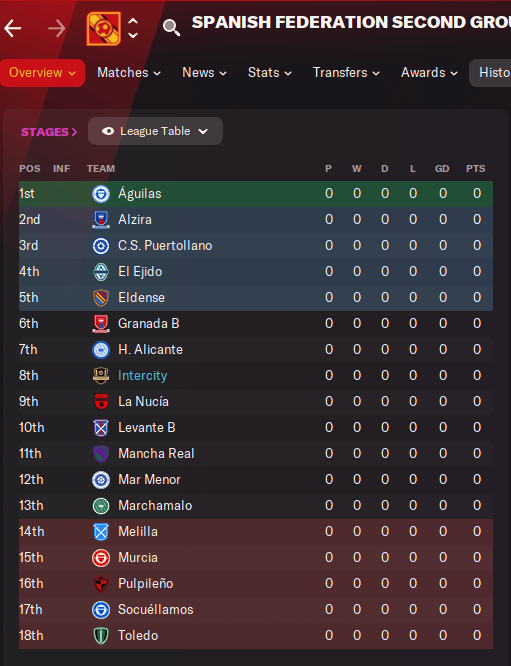
Task: Click the Intercity club badge
Action: pyautogui.click(x=101, y=376)
